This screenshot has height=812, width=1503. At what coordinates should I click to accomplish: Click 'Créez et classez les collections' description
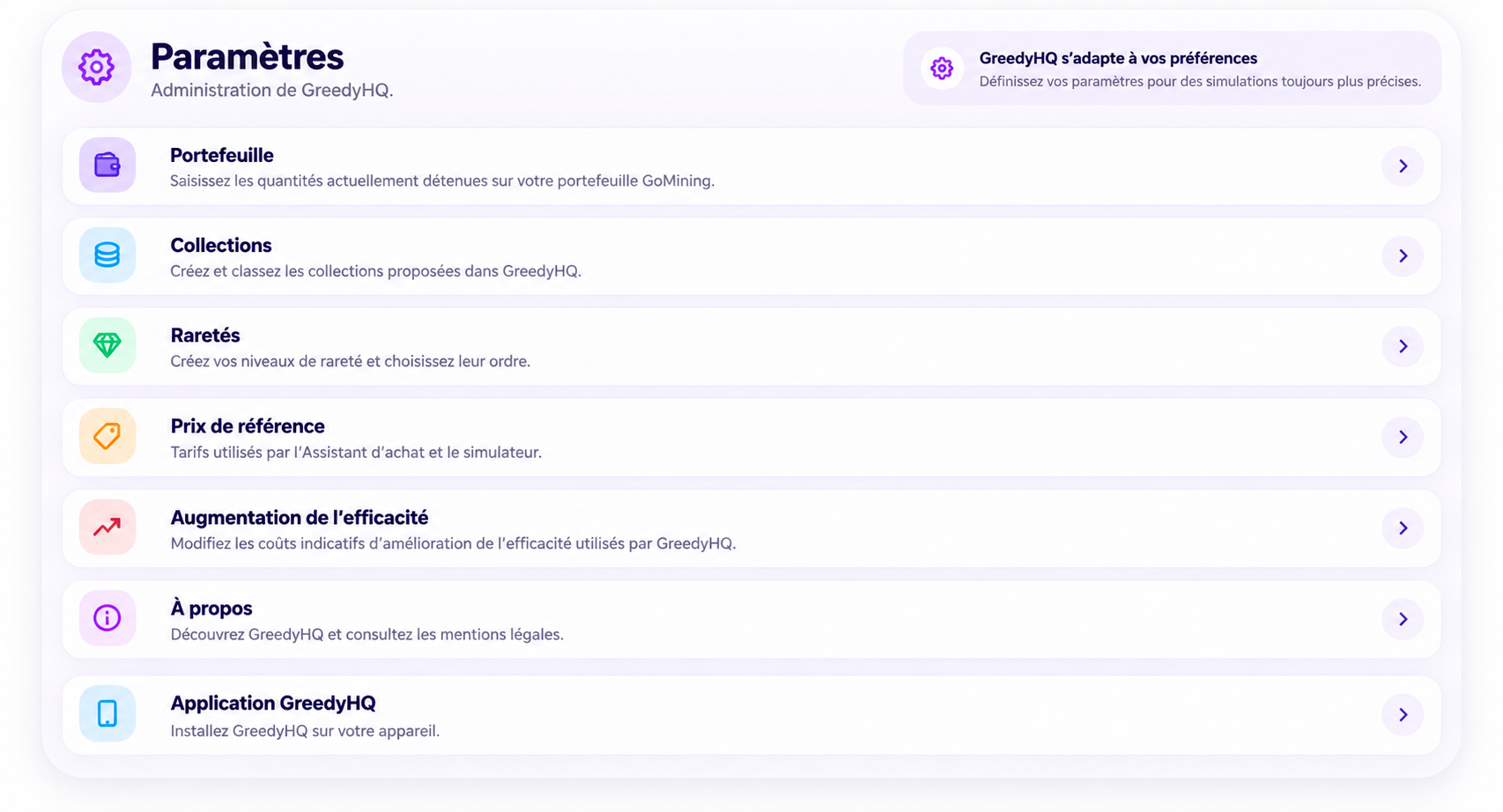pos(375,271)
